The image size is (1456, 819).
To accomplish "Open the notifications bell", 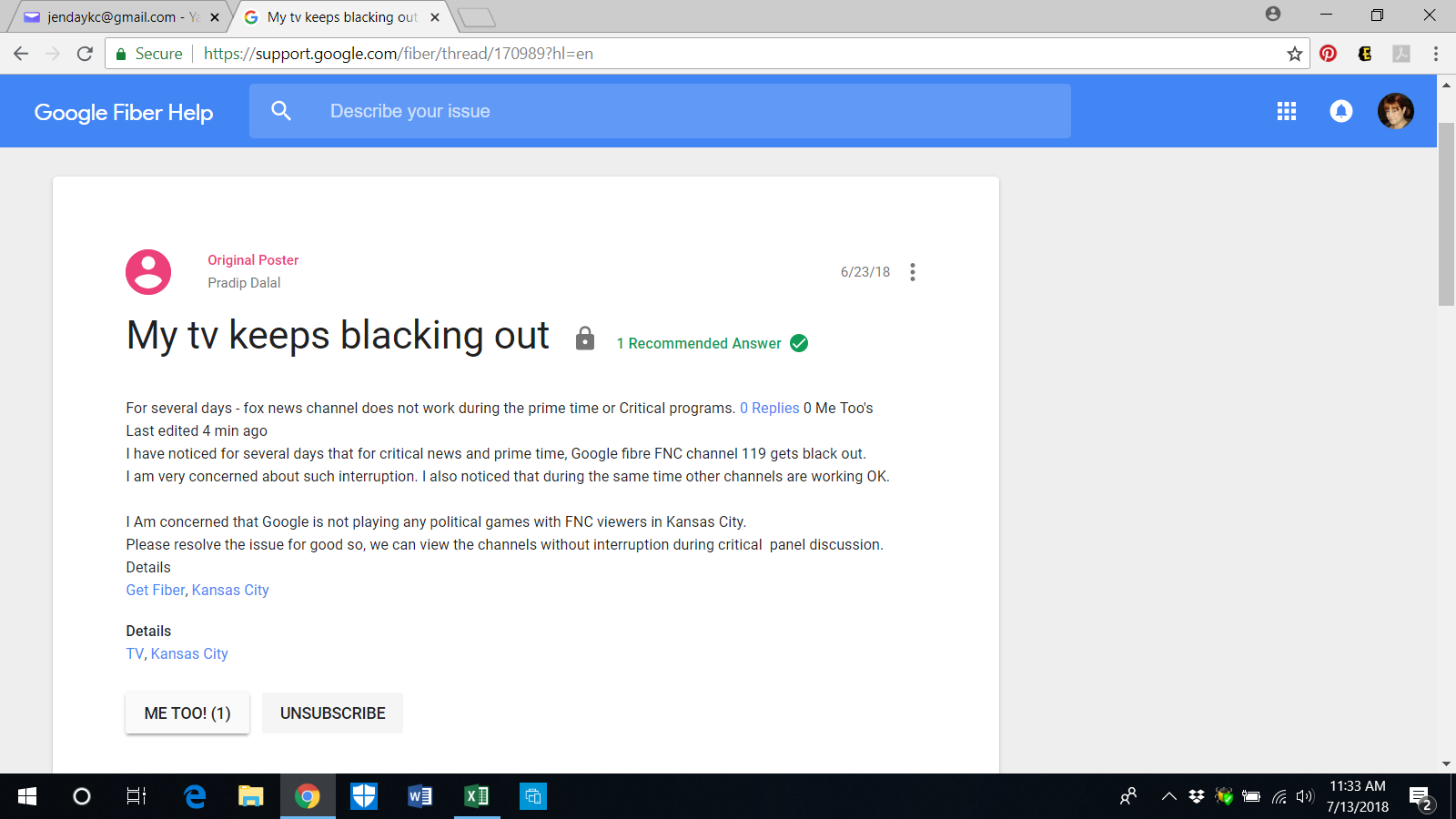I will (x=1341, y=111).
